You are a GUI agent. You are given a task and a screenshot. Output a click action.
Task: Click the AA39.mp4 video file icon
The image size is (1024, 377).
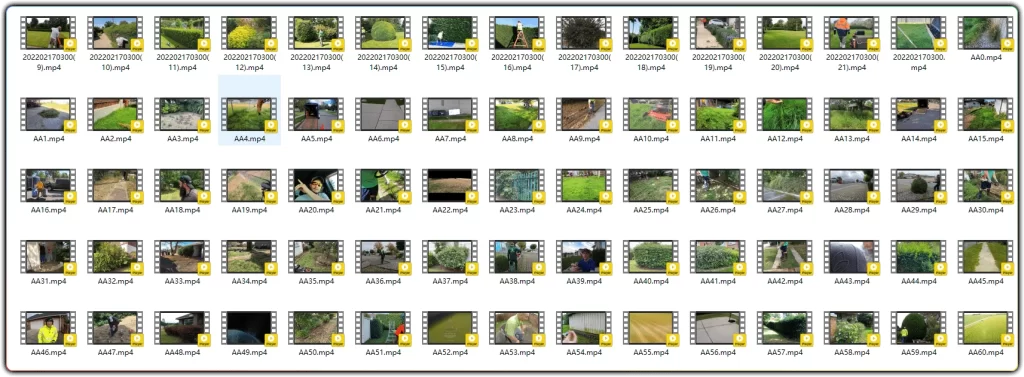click(x=584, y=257)
